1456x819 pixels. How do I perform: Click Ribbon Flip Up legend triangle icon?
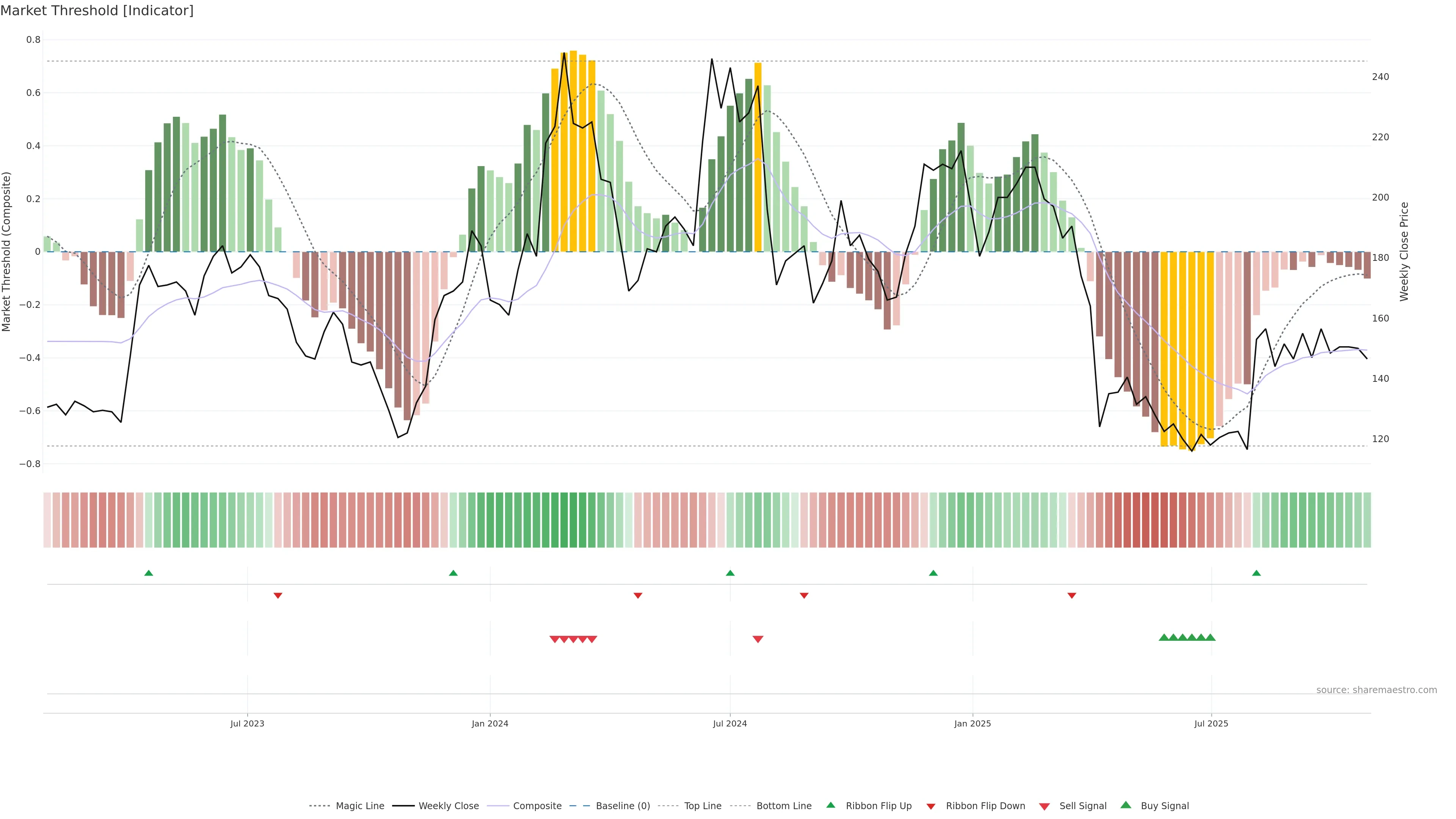[x=830, y=805]
